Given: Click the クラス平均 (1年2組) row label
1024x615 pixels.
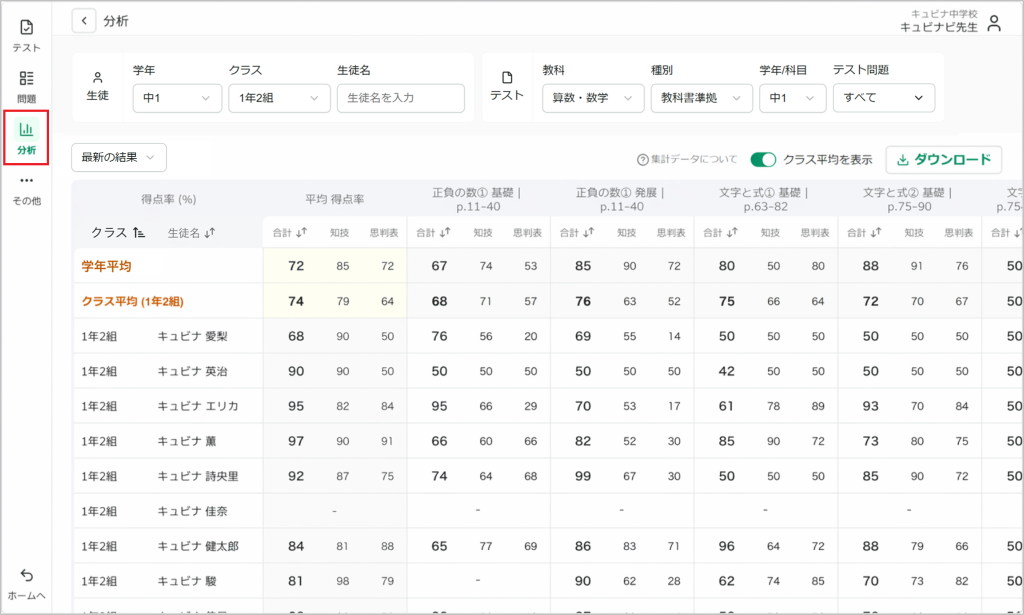Looking at the screenshot, I should pos(133,301).
